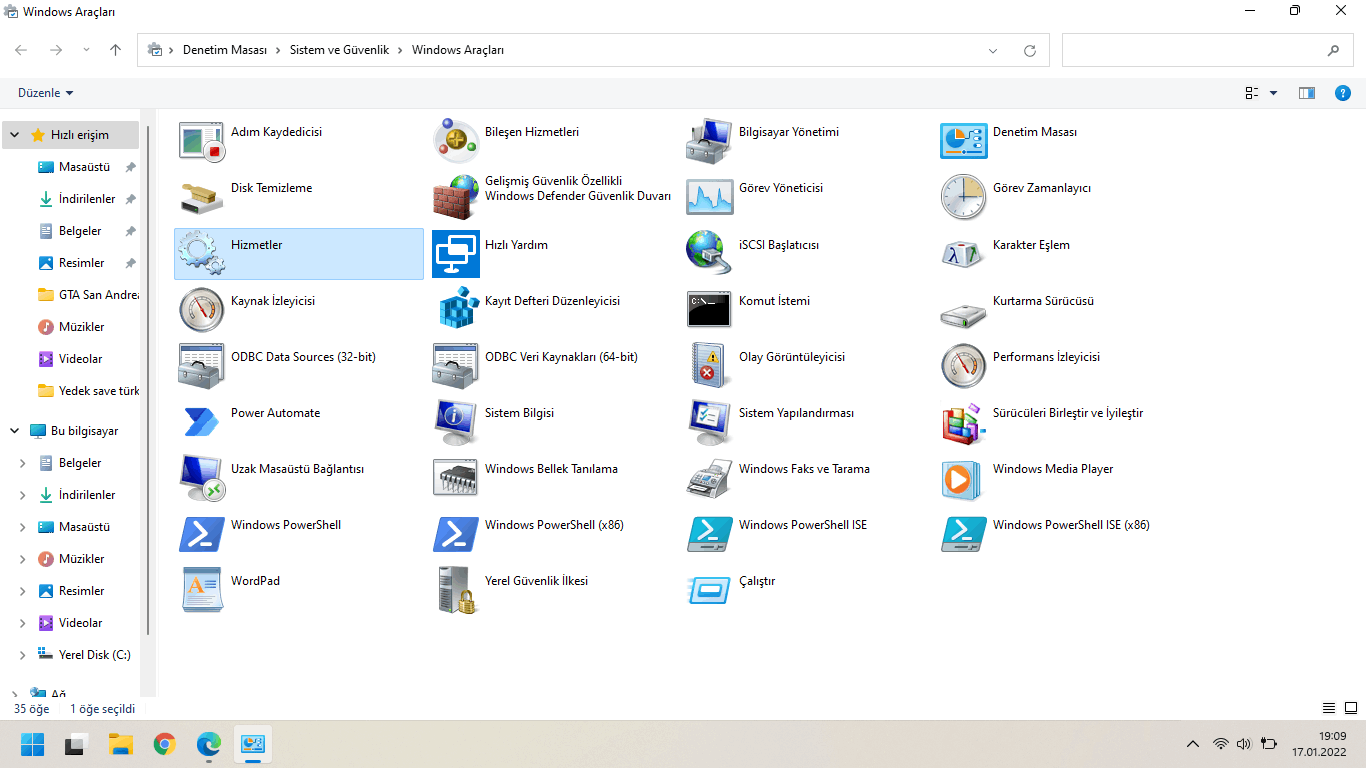Viewport: 1366px width, 768px height.
Task: Select the Denetim Masası icon
Action: (x=964, y=140)
